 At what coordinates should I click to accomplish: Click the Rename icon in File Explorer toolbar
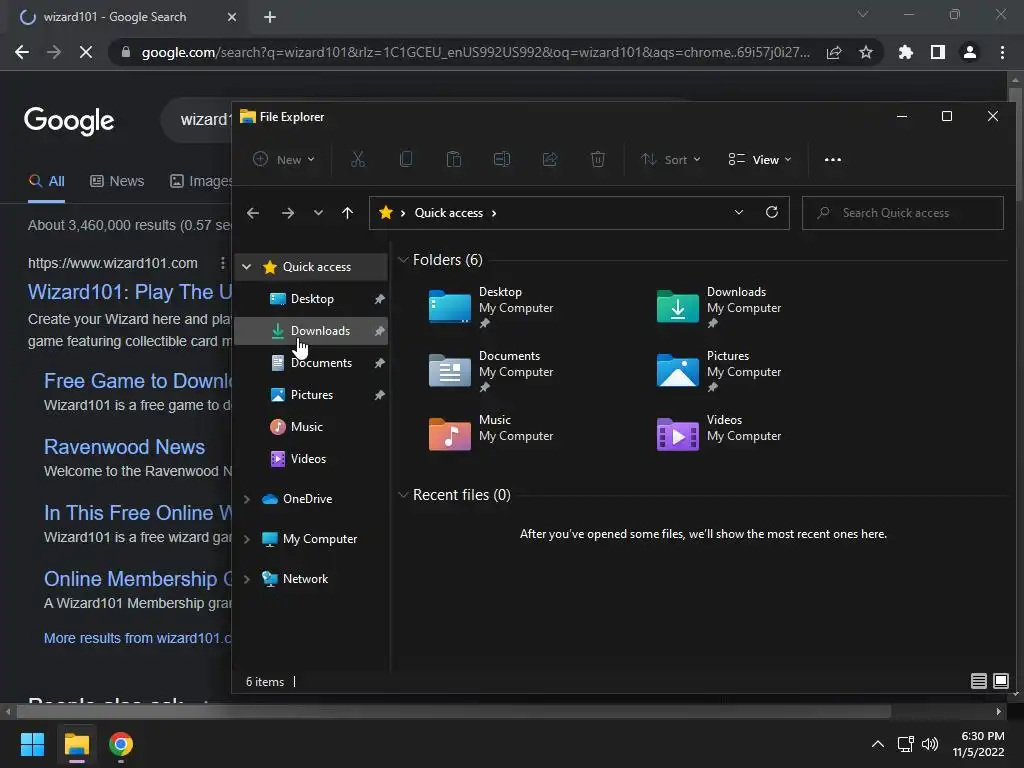502,159
